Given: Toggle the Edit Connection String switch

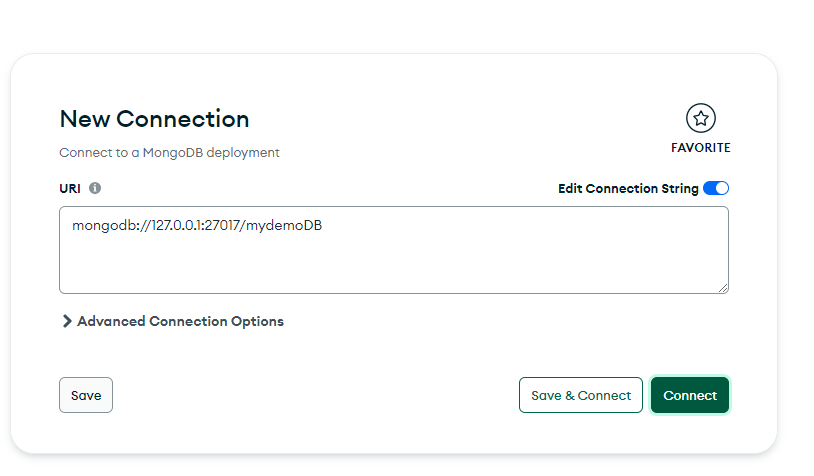Looking at the screenshot, I should pyautogui.click(x=716, y=188).
